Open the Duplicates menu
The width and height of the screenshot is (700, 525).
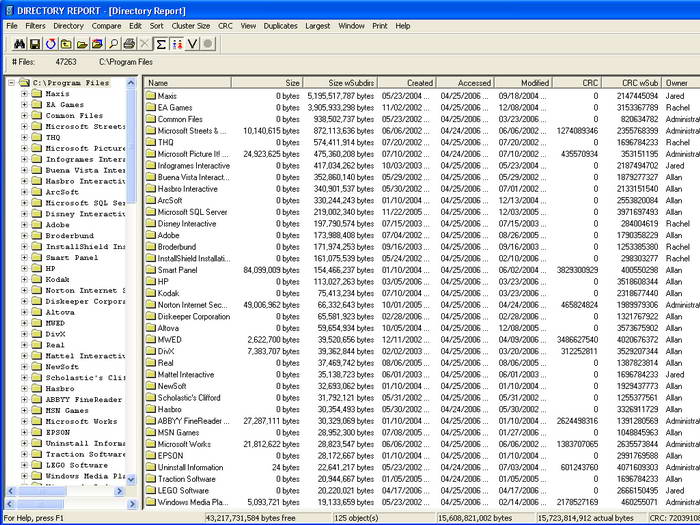[280, 26]
